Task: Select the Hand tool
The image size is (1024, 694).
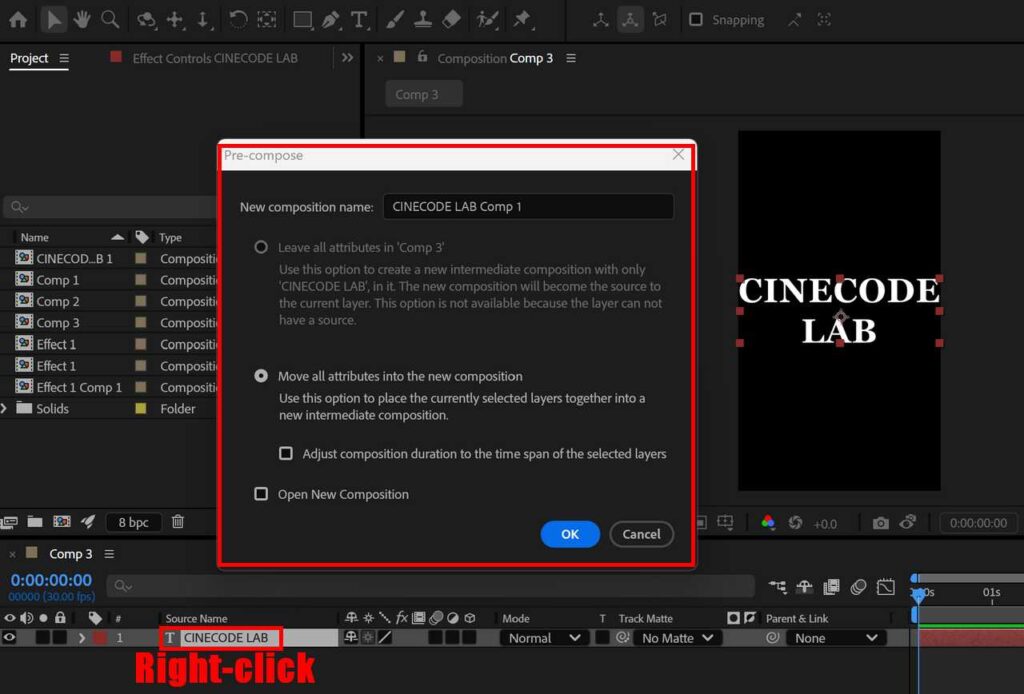Action: [x=82, y=20]
